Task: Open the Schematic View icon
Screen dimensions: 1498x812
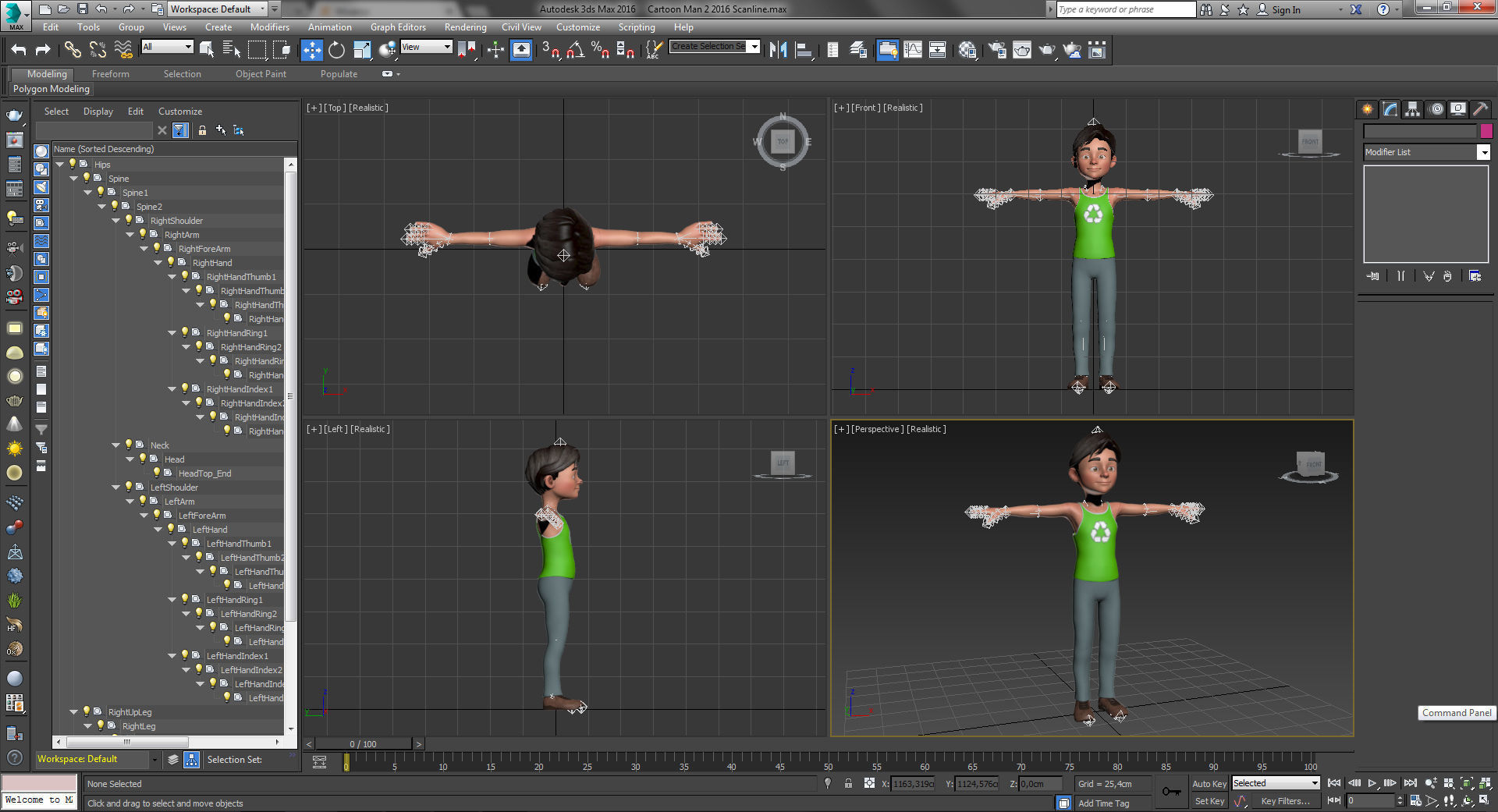Action: 937,50
